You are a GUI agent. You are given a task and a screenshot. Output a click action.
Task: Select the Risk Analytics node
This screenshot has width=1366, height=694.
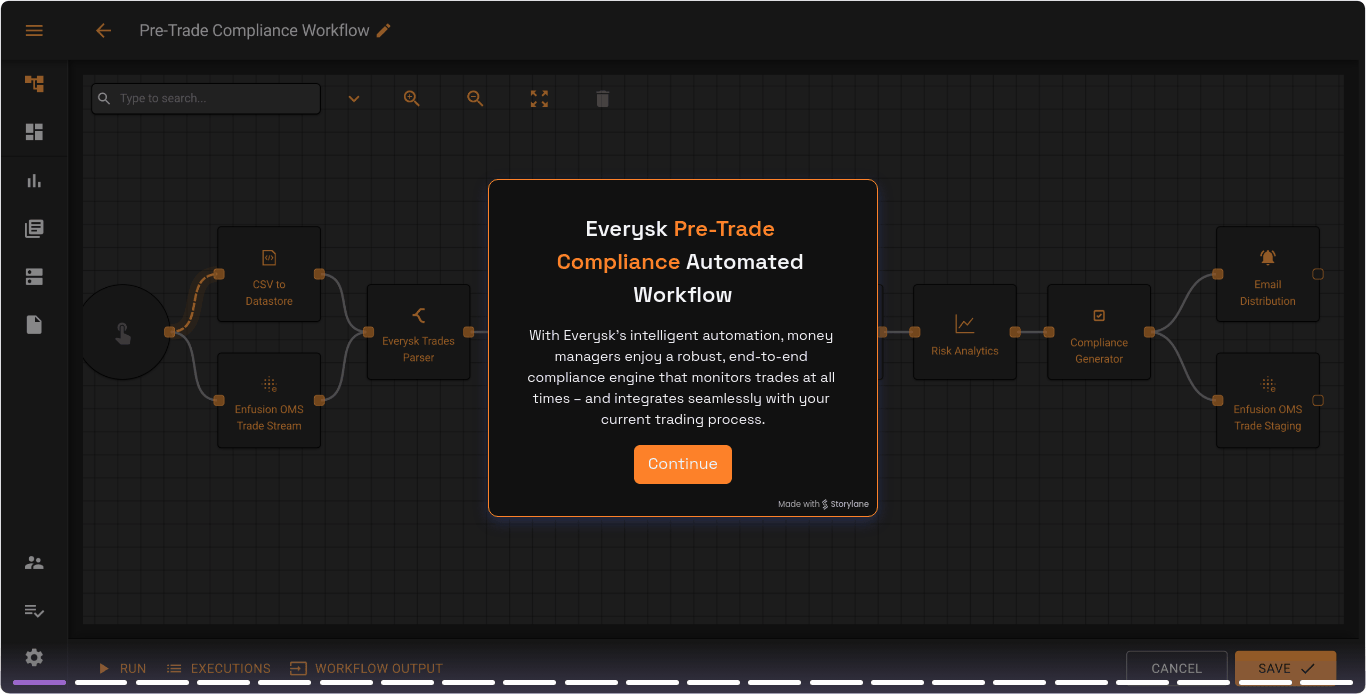click(x=964, y=332)
